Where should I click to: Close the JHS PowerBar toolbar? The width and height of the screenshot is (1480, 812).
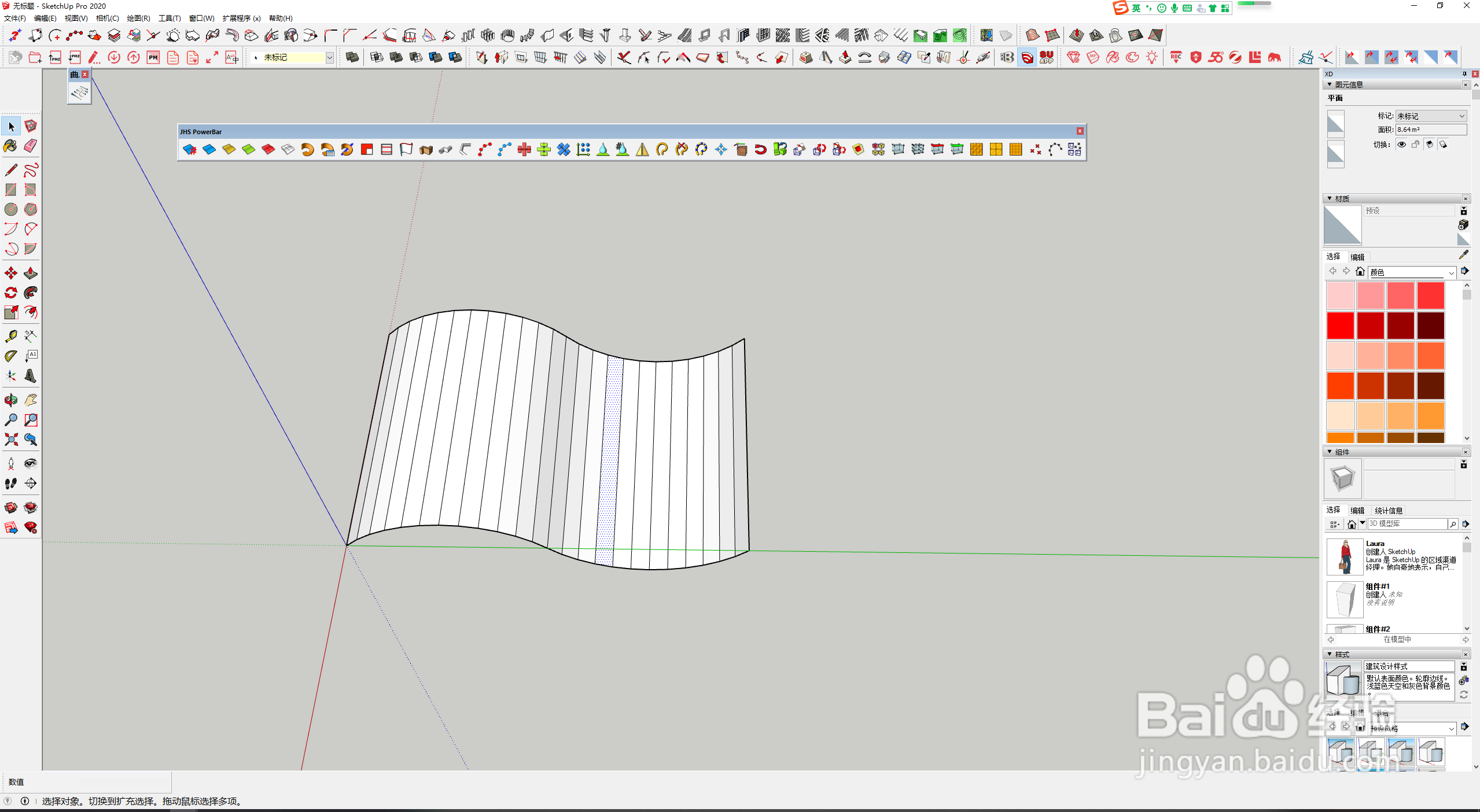pos(1080,131)
